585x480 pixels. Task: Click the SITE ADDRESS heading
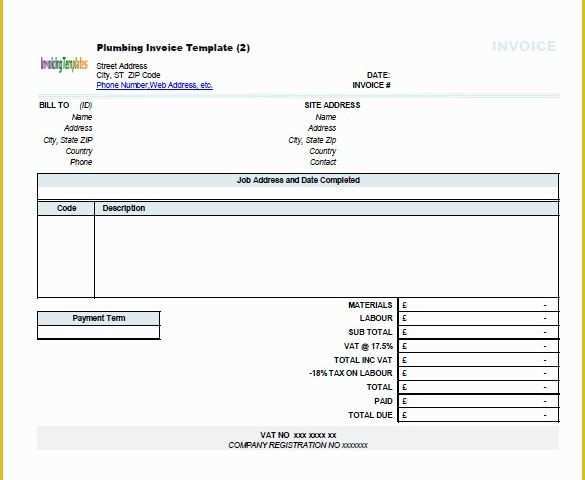pos(332,105)
